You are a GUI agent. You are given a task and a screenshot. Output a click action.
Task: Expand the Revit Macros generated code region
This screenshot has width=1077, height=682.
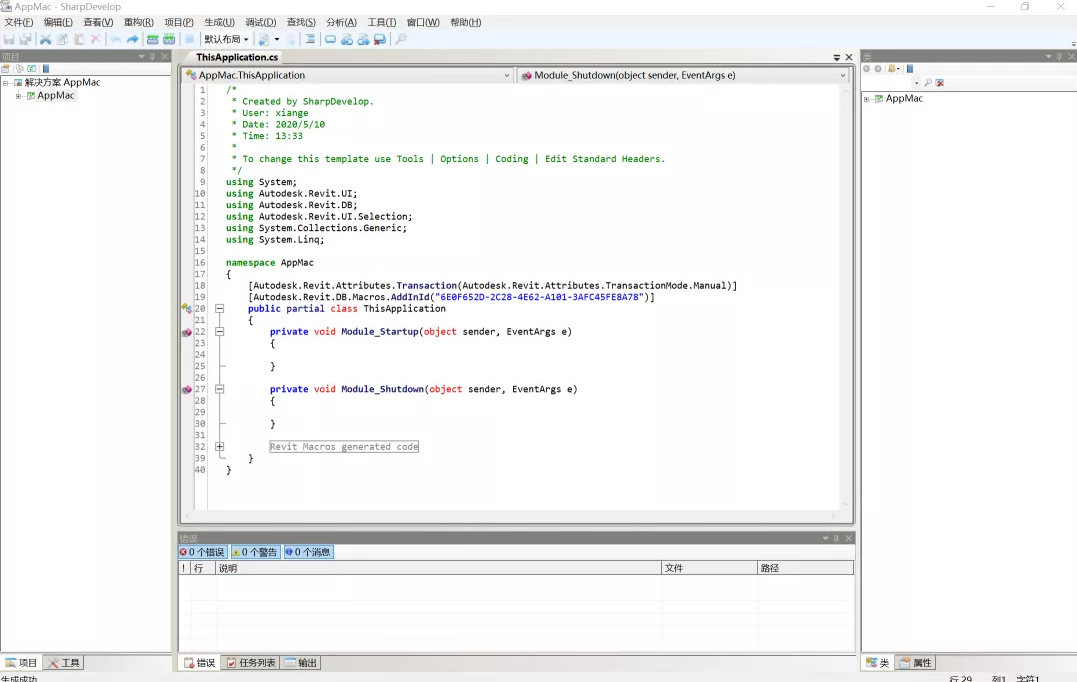pyautogui.click(x=219, y=447)
